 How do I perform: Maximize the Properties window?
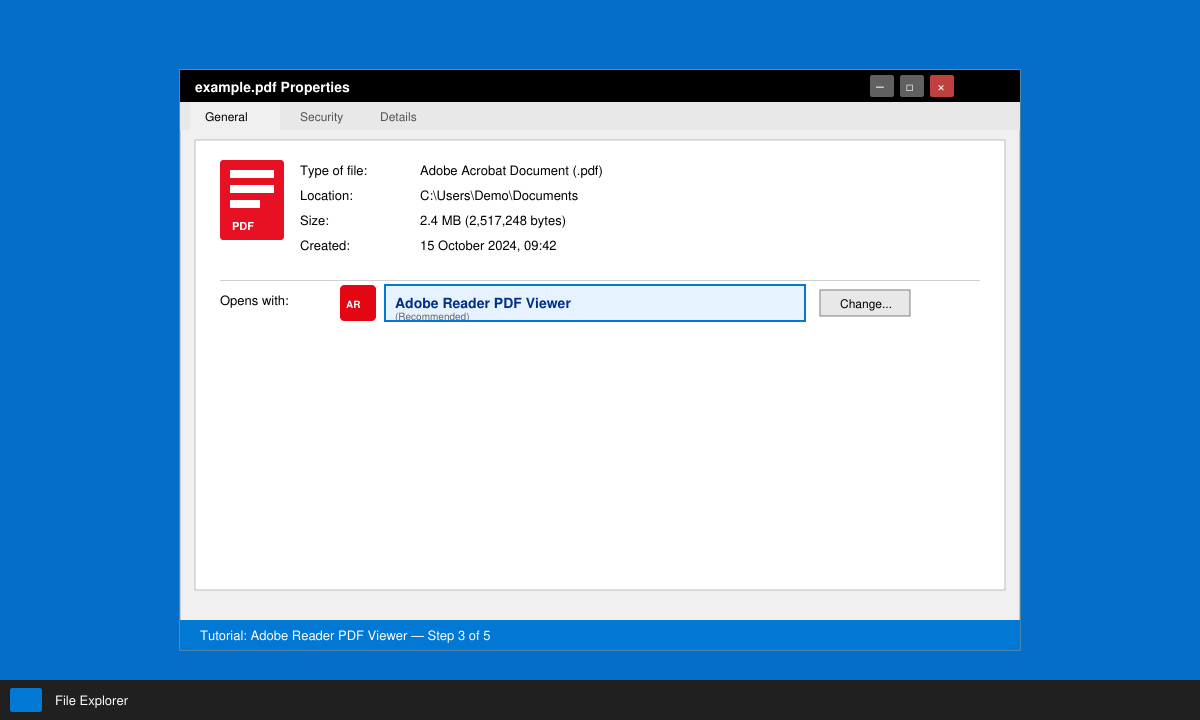[x=912, y=86]
